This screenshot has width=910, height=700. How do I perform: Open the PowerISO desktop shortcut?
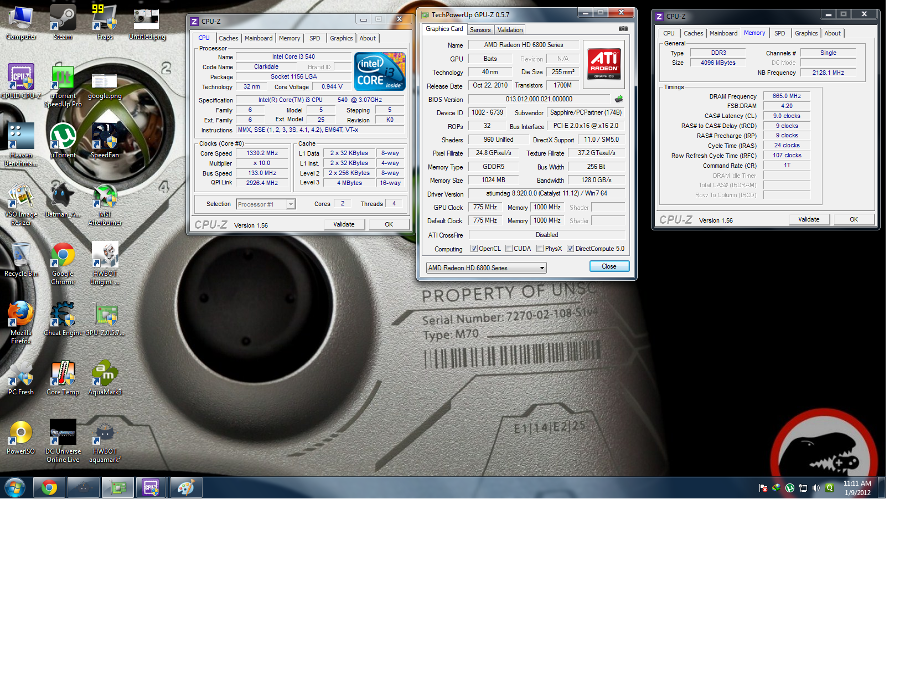21,437
